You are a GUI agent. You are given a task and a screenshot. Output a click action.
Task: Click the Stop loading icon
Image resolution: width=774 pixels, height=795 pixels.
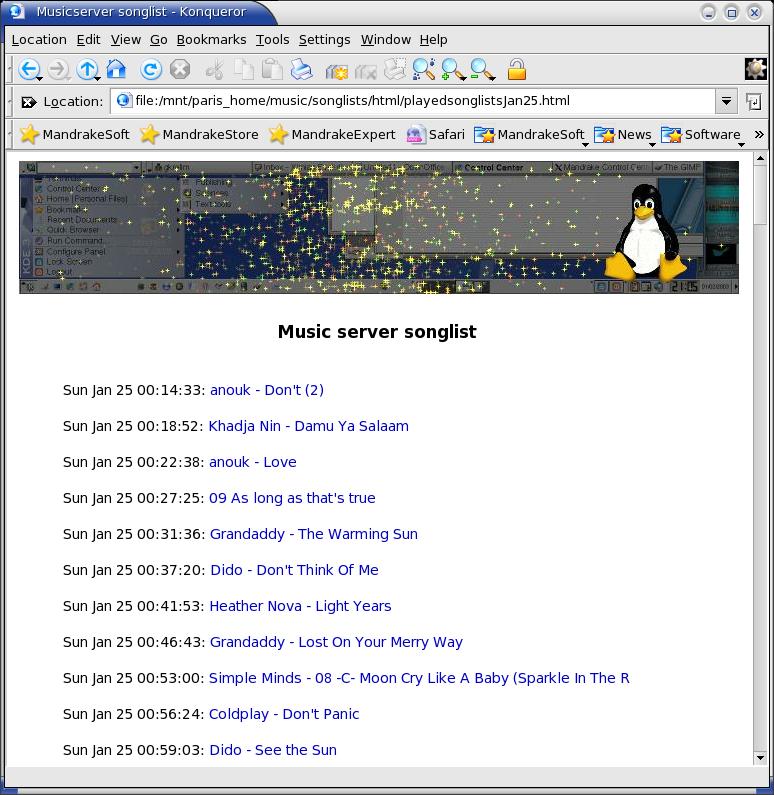[179, 69]
